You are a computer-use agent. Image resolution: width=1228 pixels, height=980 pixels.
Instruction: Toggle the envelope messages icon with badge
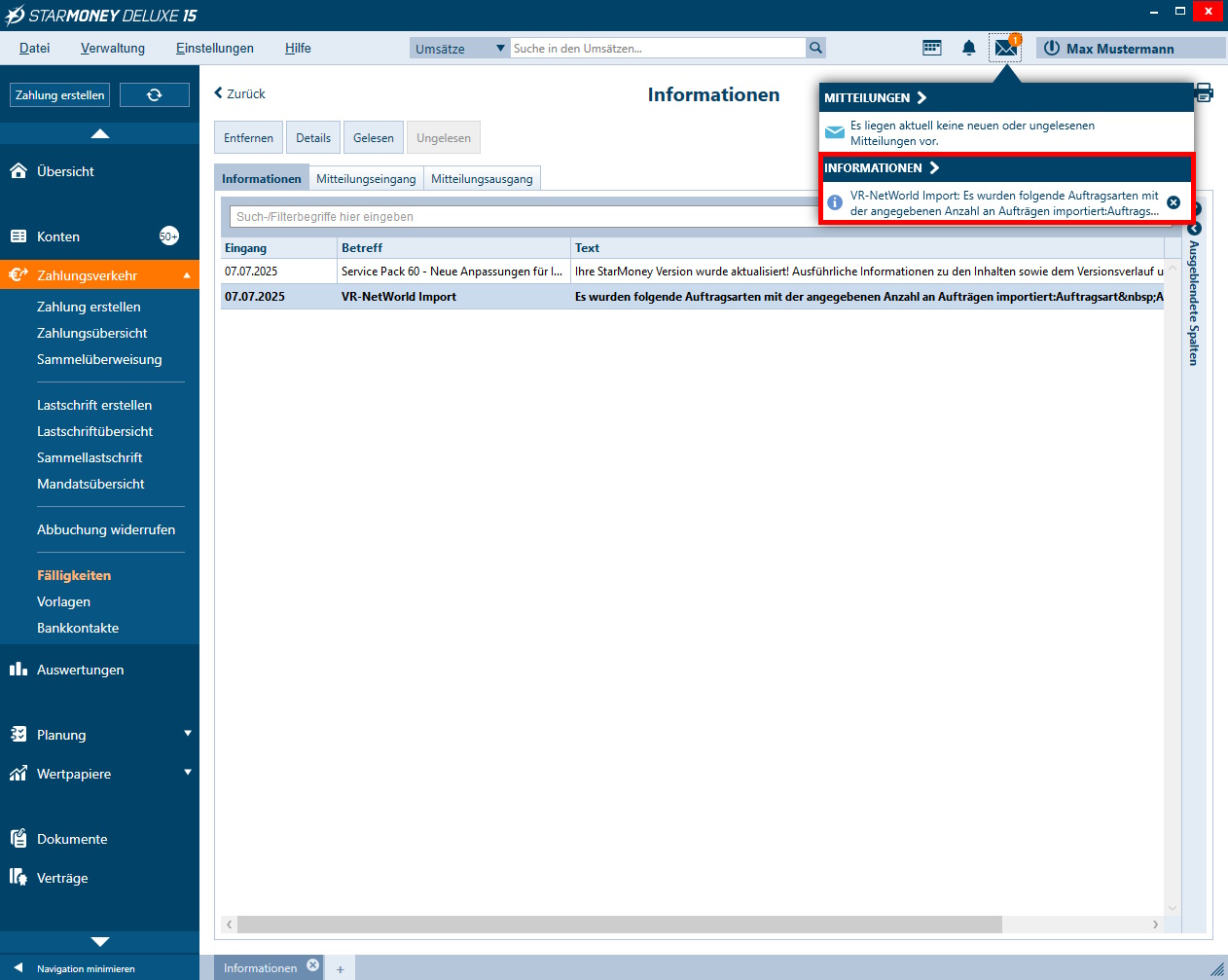[x=1005, y=48]
